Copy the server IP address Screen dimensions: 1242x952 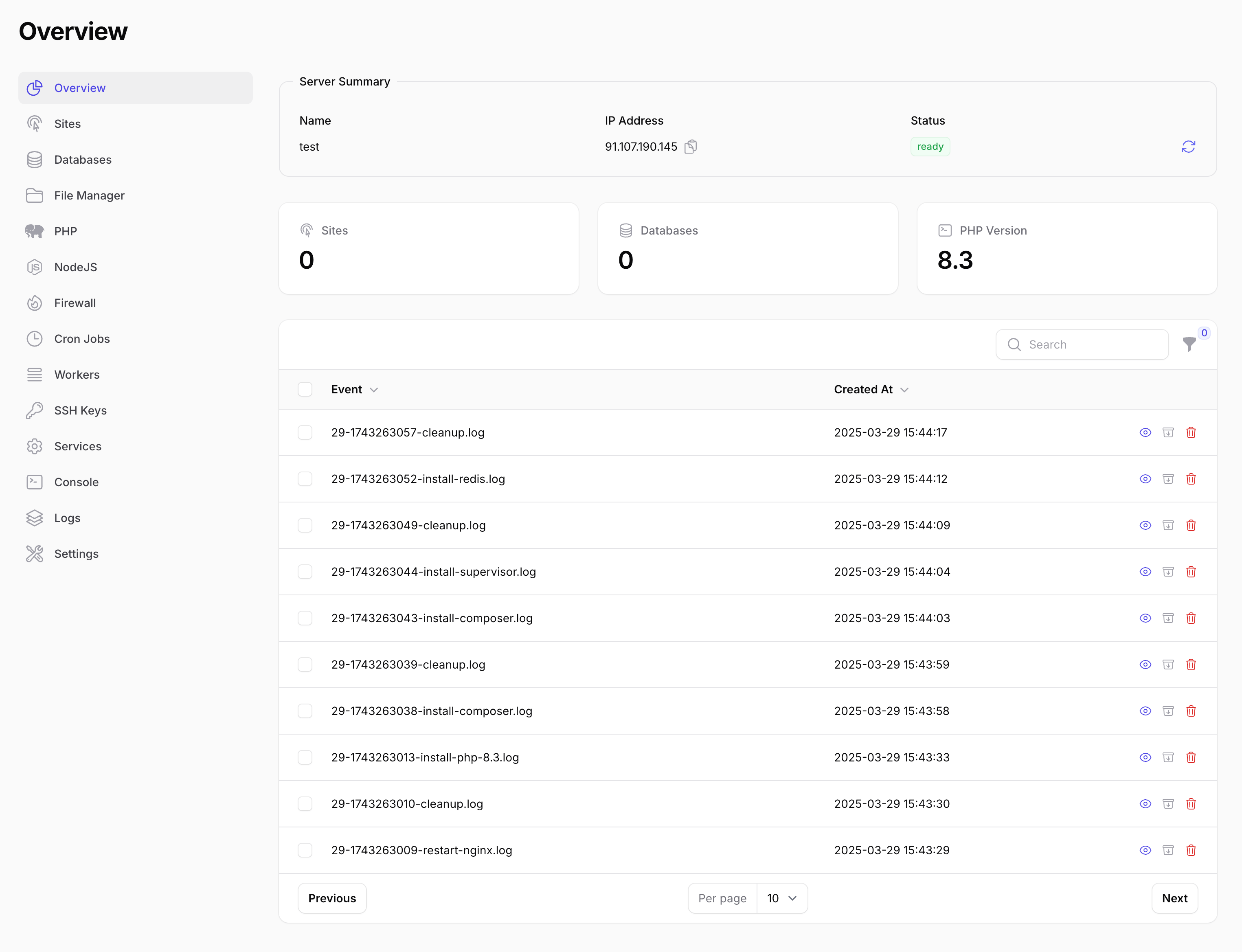click(x=691, y=147)
